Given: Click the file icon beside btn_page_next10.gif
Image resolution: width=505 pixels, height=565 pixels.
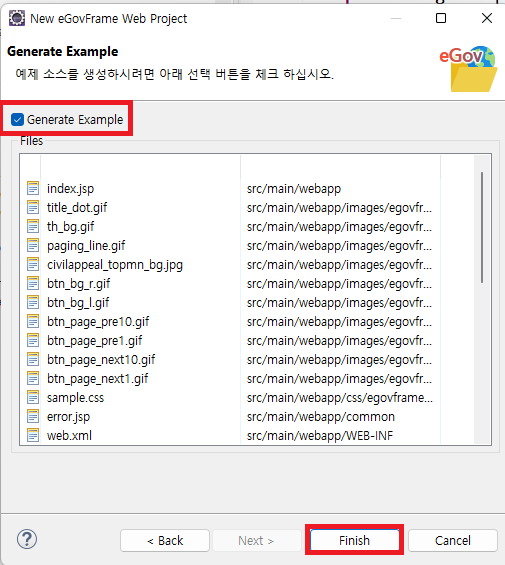Looking at the screenshot, I should [33, 360].
